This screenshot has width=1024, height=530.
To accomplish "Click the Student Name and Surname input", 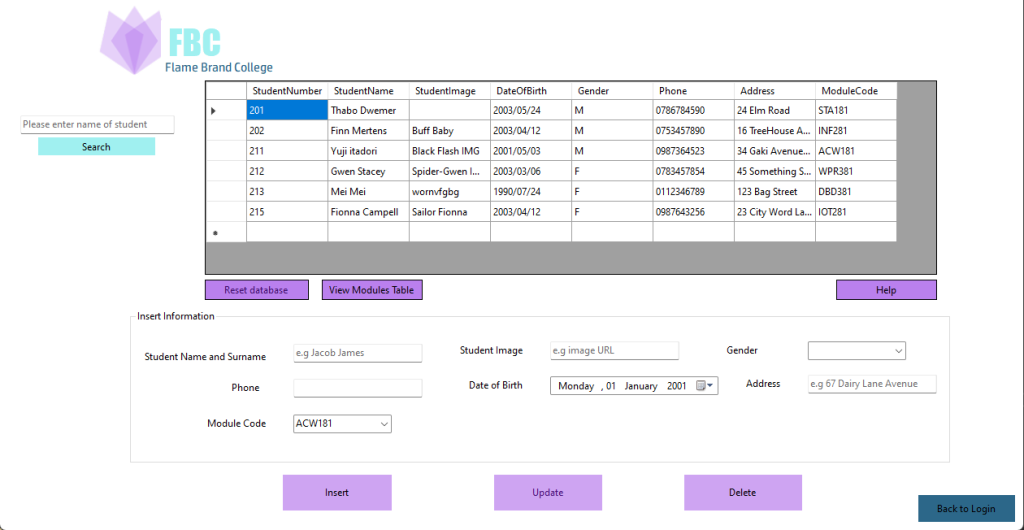I will coord(357,353).
